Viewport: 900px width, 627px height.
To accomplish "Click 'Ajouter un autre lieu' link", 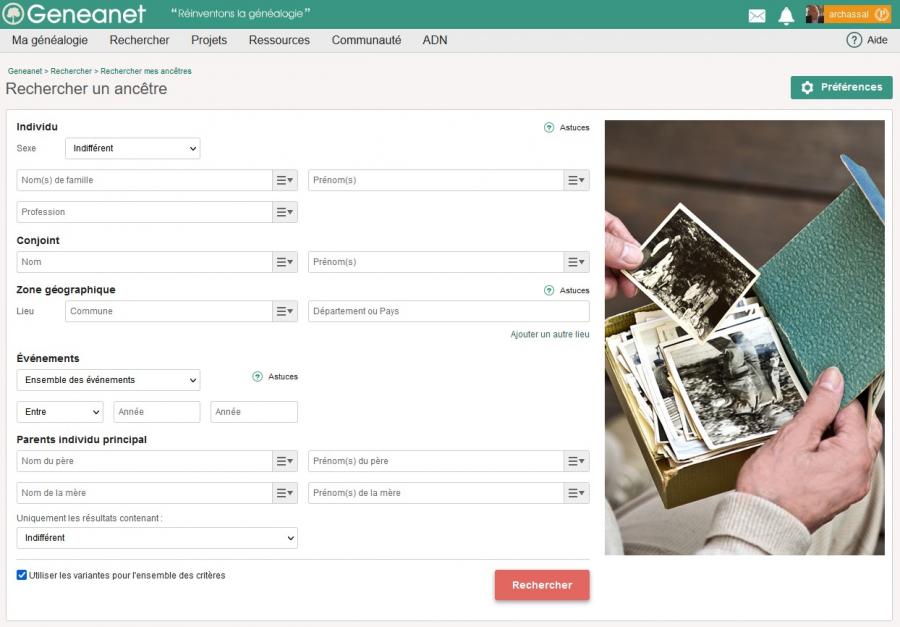I will click(x=550, y=334).
